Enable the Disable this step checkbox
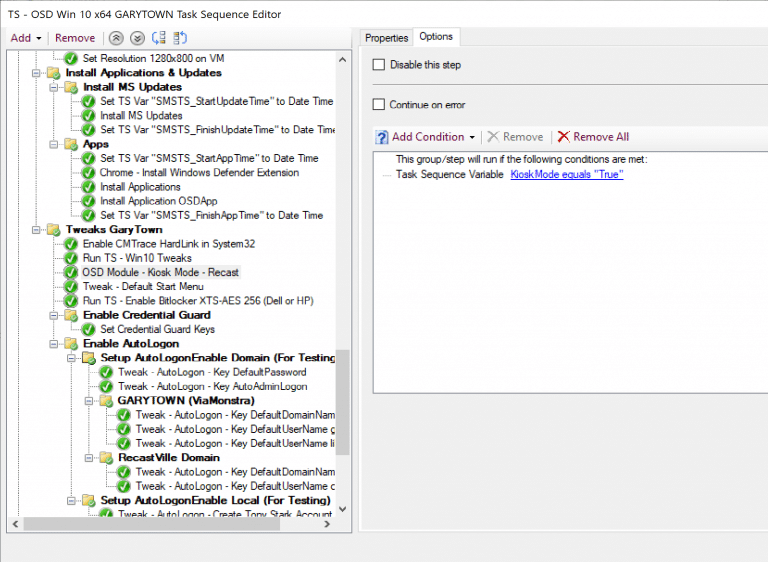The image size is (768, 562). click(x=379, y=65)
